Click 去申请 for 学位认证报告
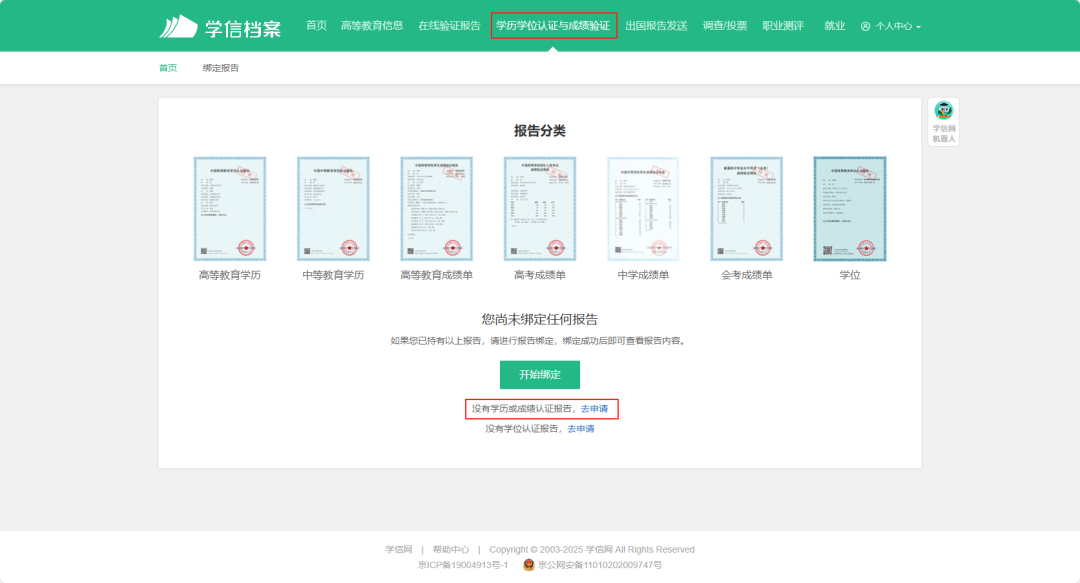1080x583 pixels. click(x=581, y=429)
